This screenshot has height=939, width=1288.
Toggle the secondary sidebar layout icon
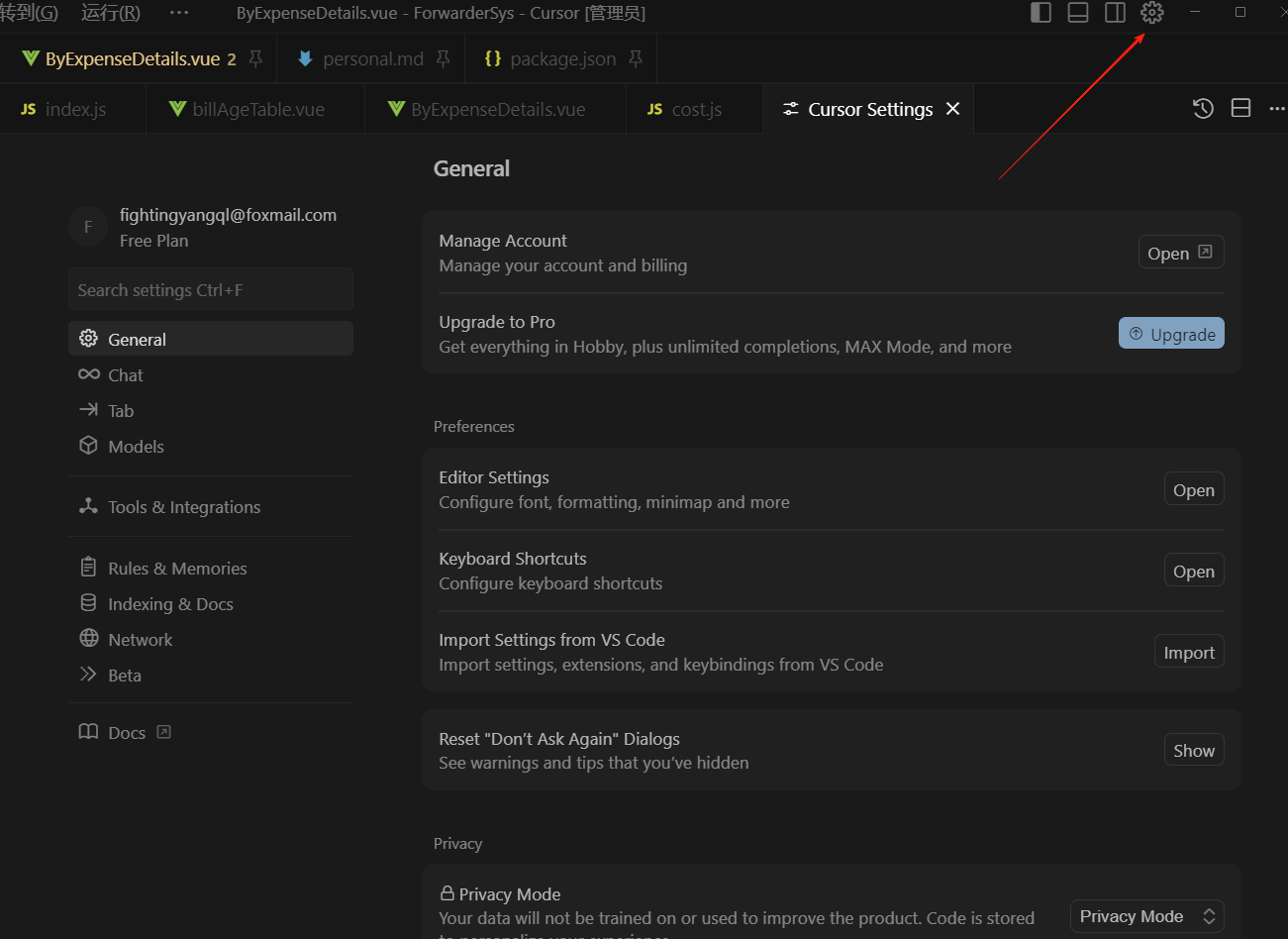1115,13
